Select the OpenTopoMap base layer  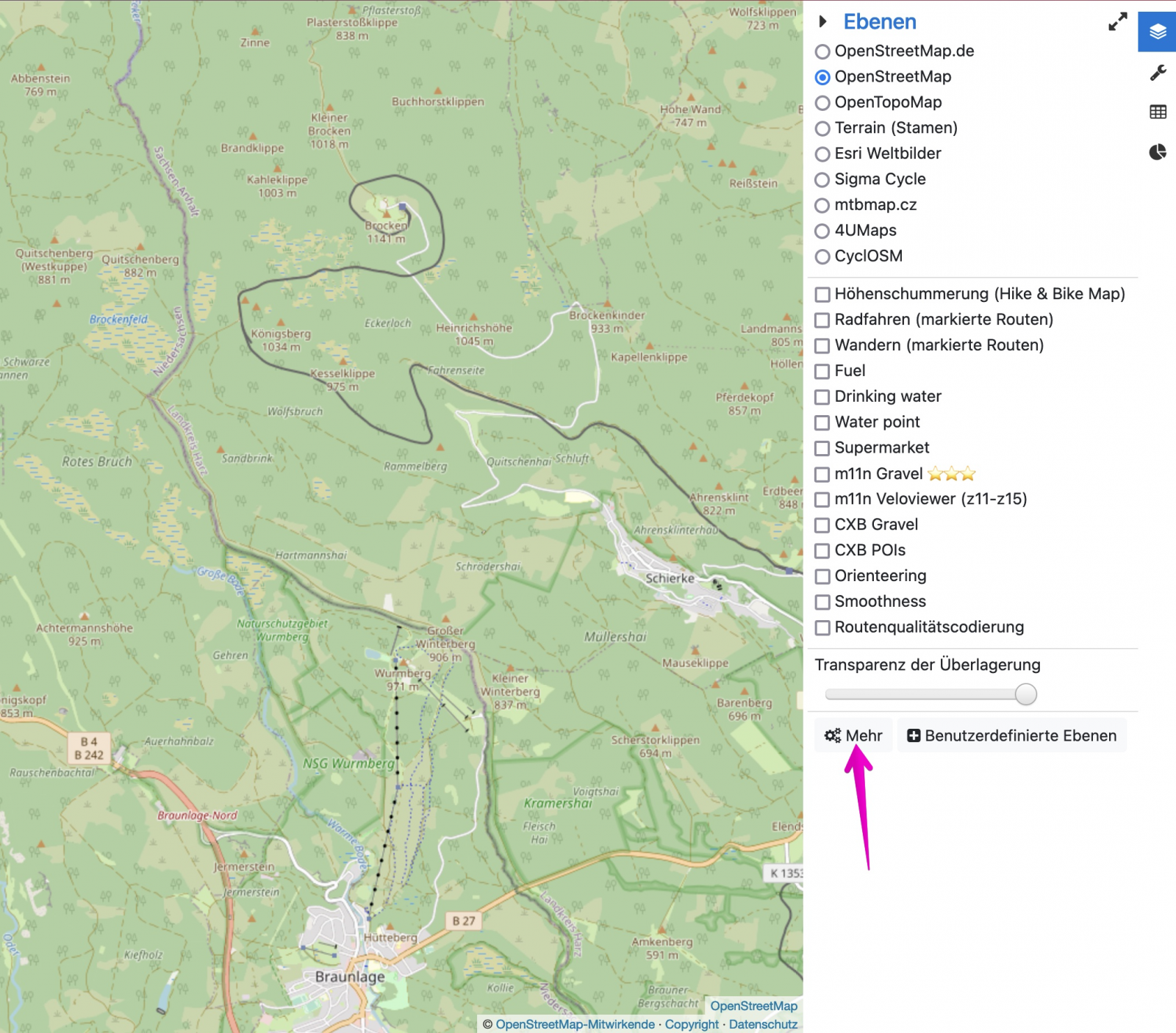click(822, 103)
